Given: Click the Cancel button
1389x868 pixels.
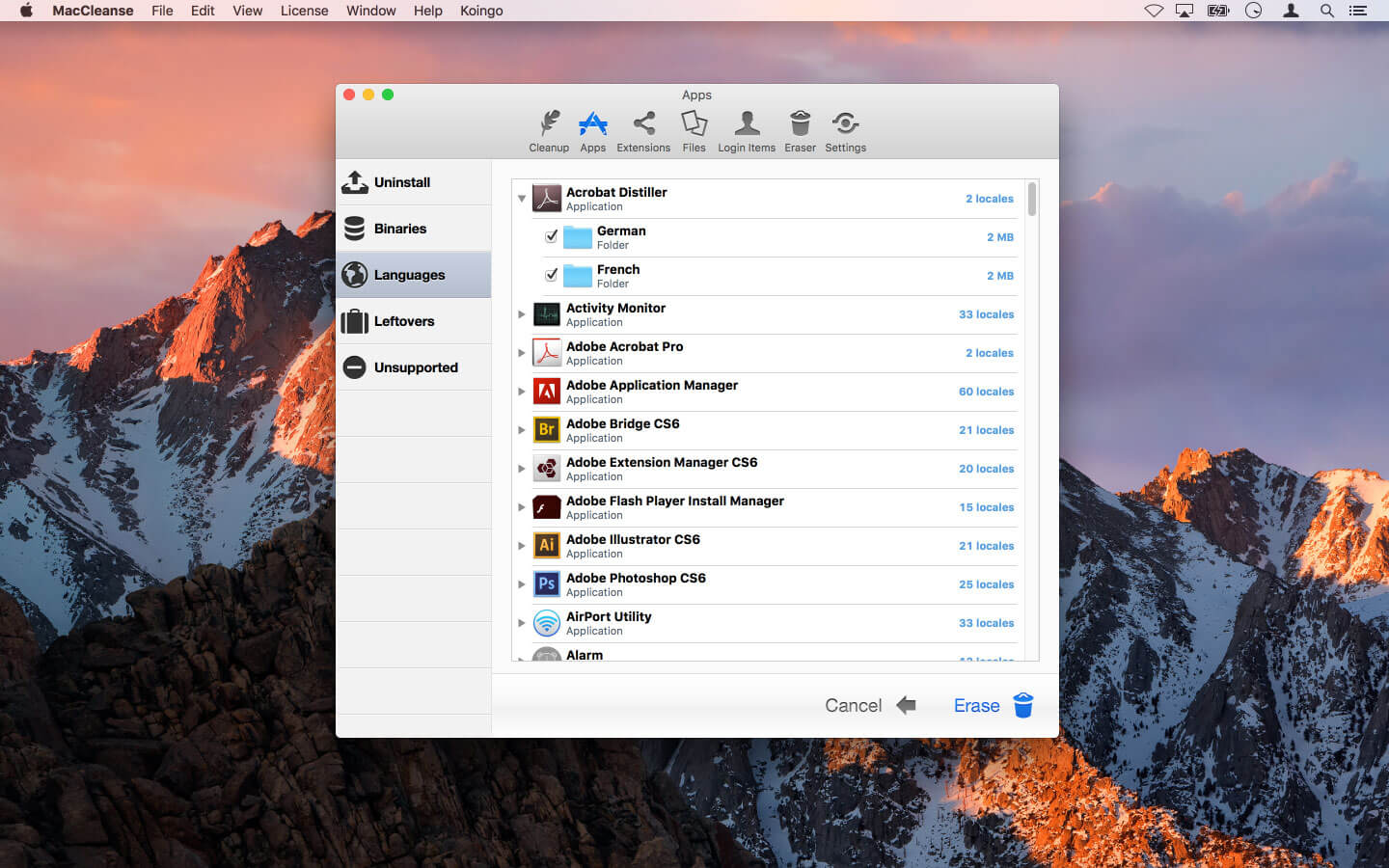Looking at the screenshot, I should click(x=870, y=705).
